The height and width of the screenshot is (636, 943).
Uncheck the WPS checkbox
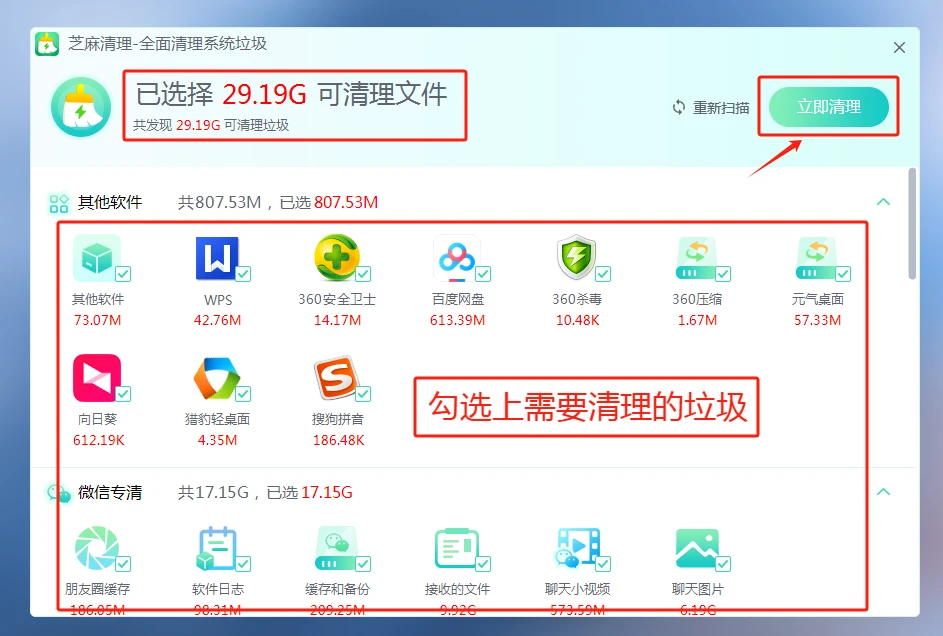(244, 274)
